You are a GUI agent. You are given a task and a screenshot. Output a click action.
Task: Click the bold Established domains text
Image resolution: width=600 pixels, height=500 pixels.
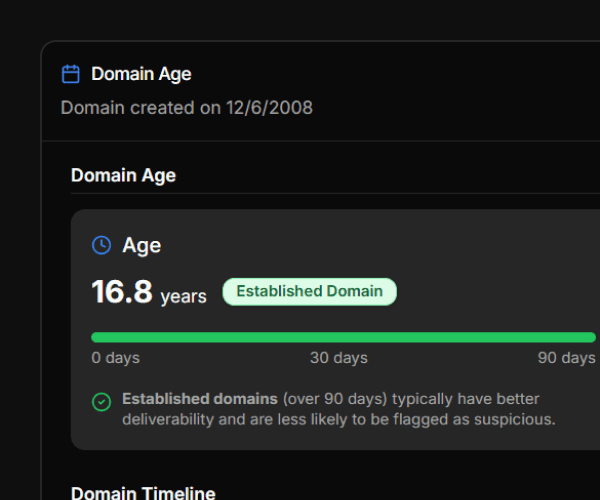pyautogui.click(x=200, y=398)
